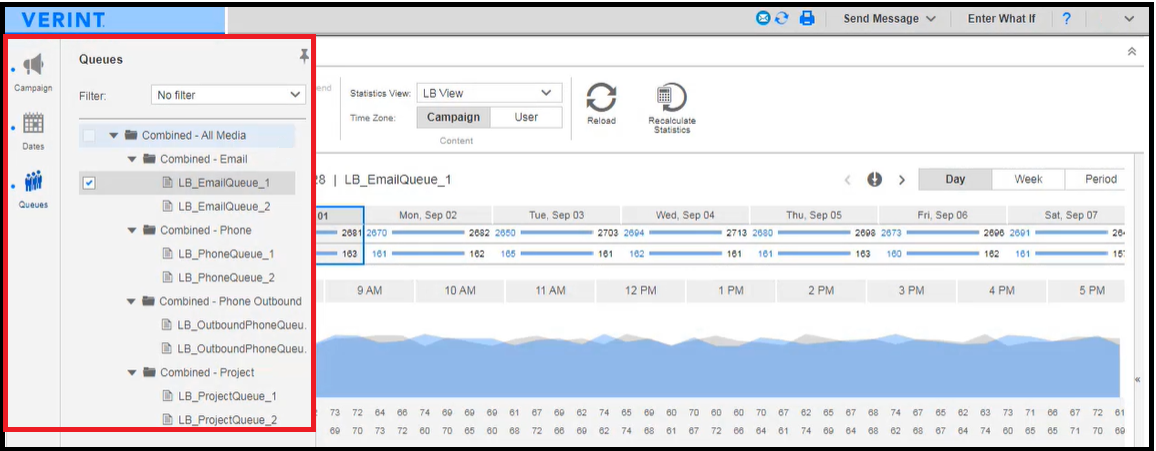Click the 1 PM hour header

(x=731, y=291)
